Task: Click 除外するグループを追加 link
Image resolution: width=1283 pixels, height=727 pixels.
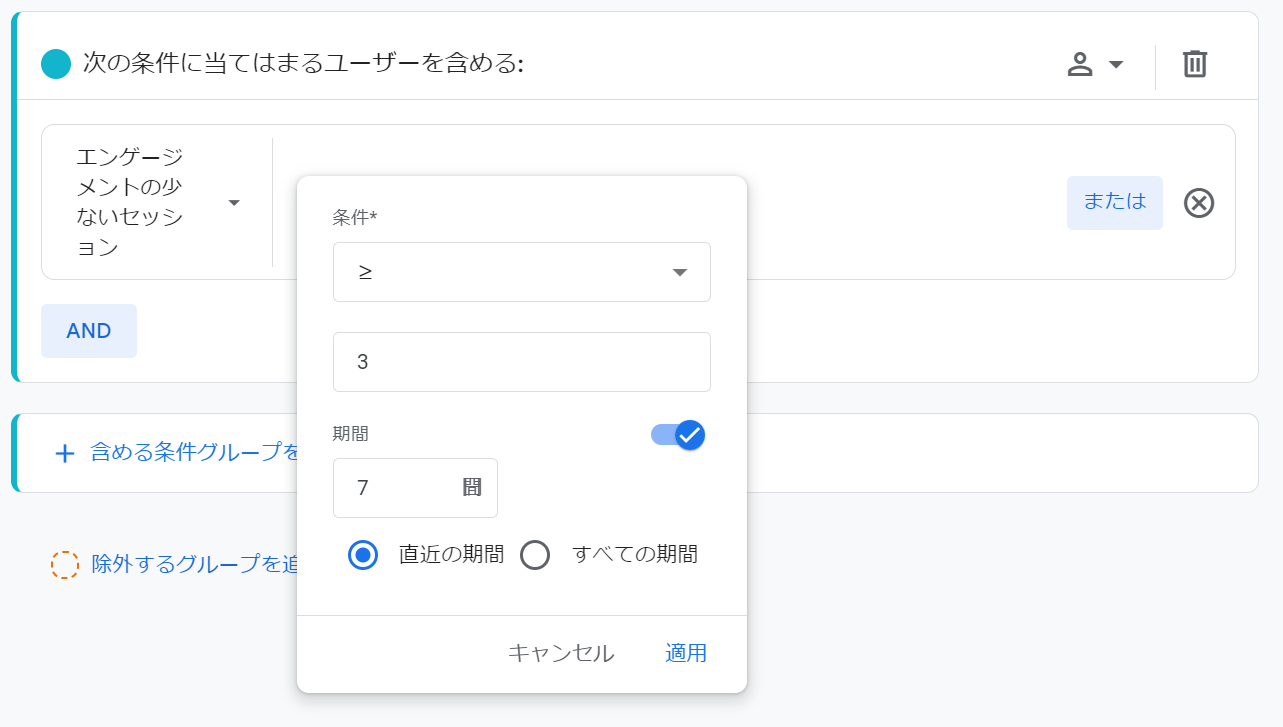Action: [196, 565]
